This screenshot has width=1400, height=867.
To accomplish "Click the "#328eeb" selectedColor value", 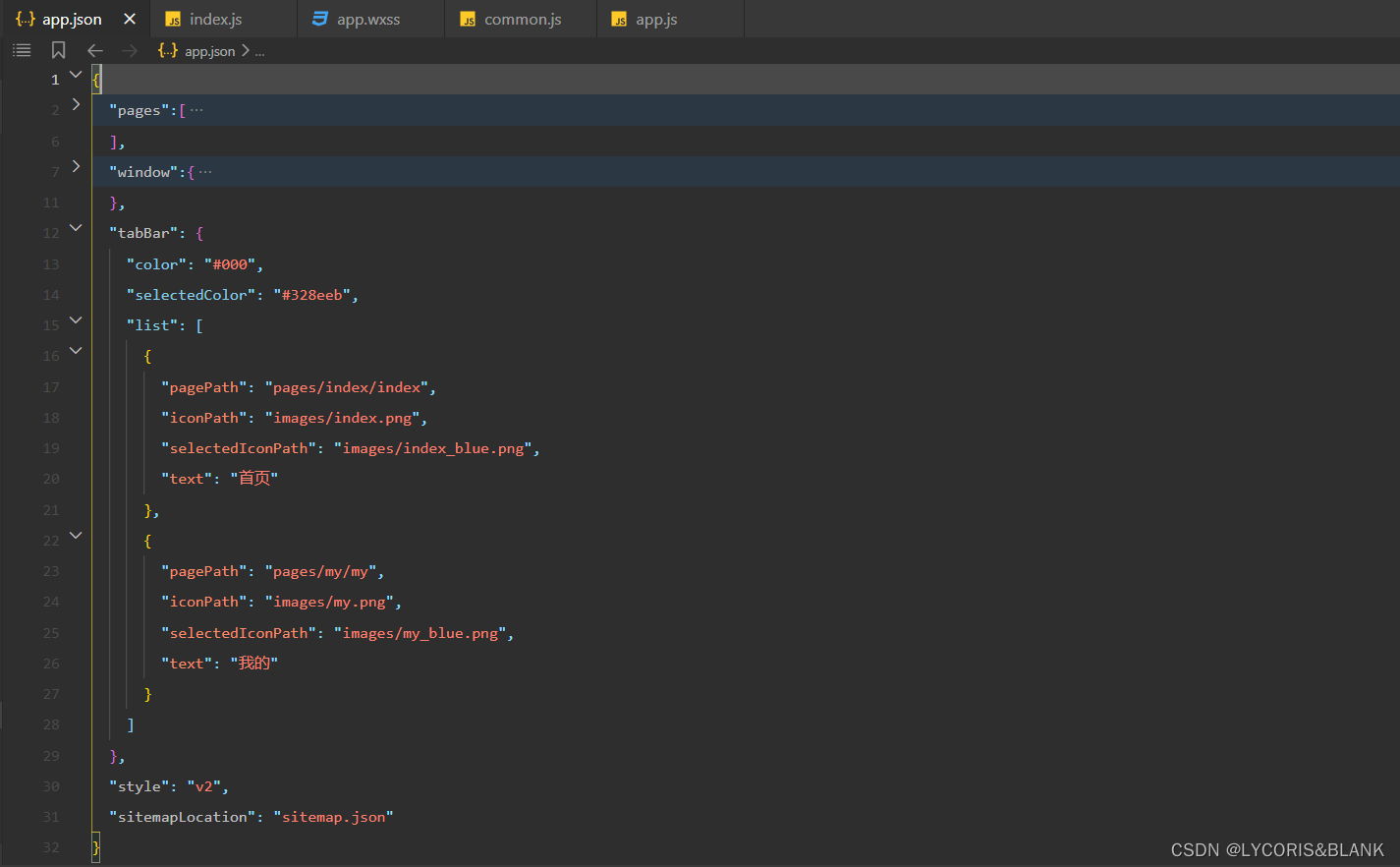I will point(312,295).
